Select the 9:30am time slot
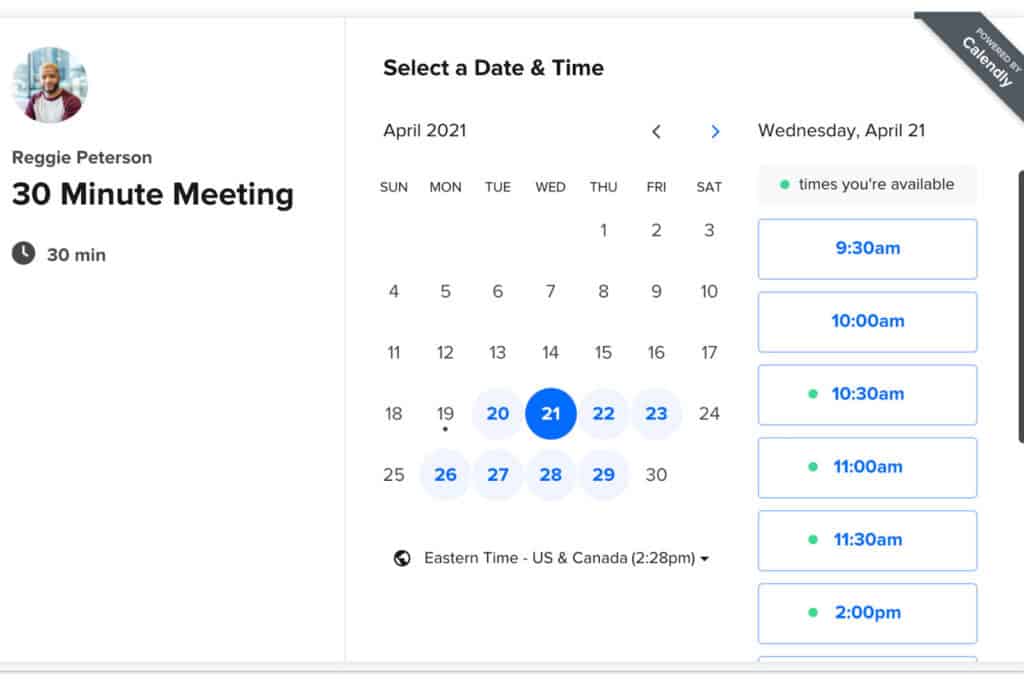This screenshot has width=1024, height=683. 867,249
